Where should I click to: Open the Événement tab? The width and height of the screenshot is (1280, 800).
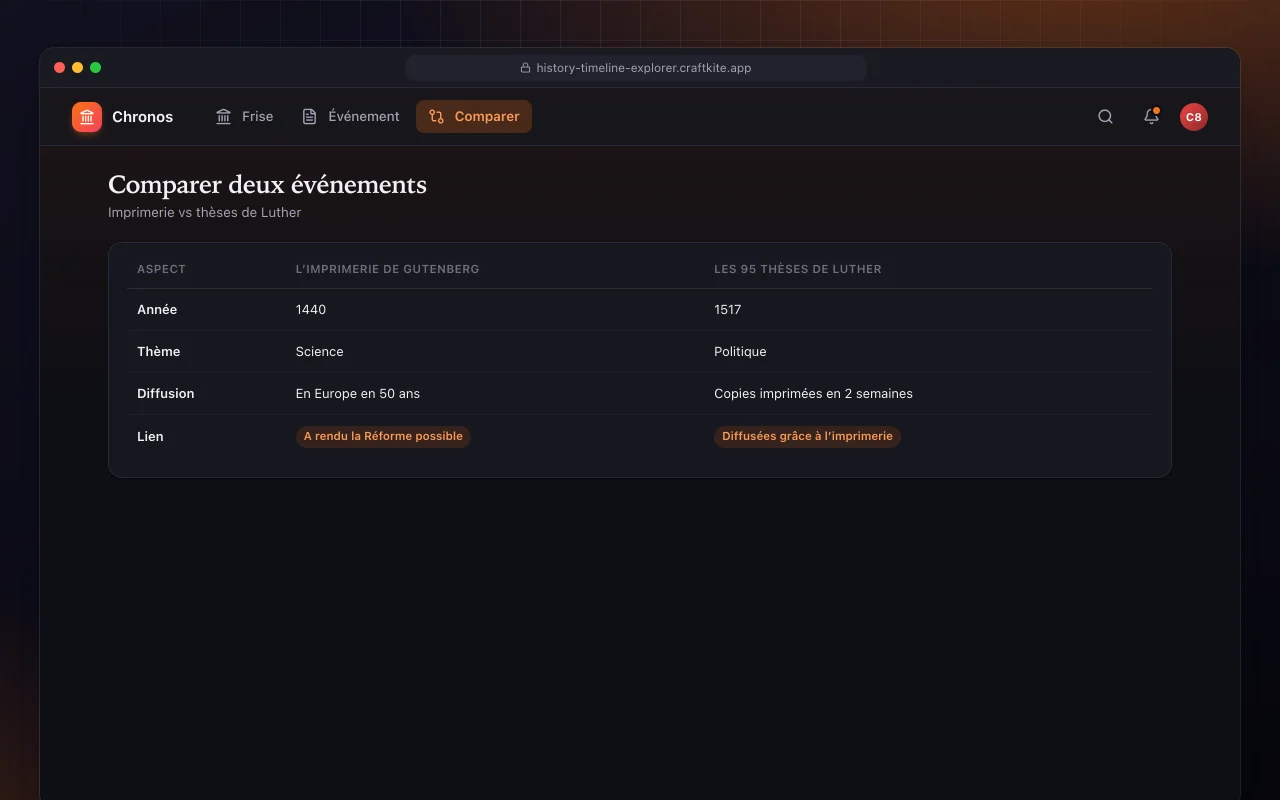[x=350, y=117]
